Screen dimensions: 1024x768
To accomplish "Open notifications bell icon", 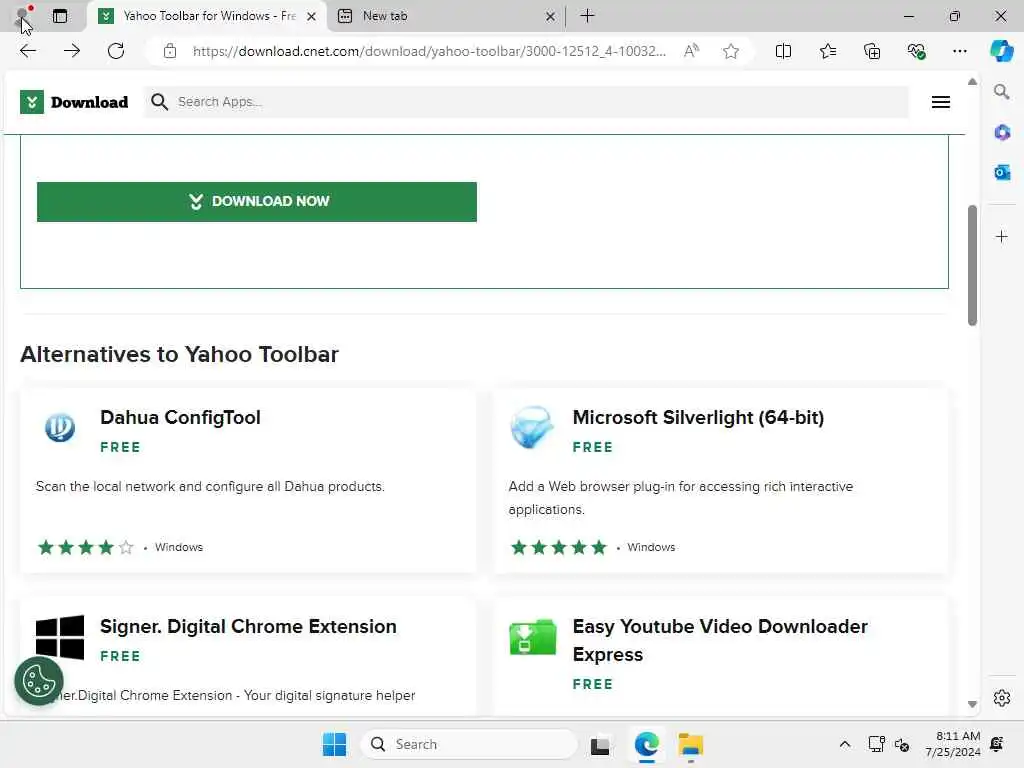I will click(997, 744).
